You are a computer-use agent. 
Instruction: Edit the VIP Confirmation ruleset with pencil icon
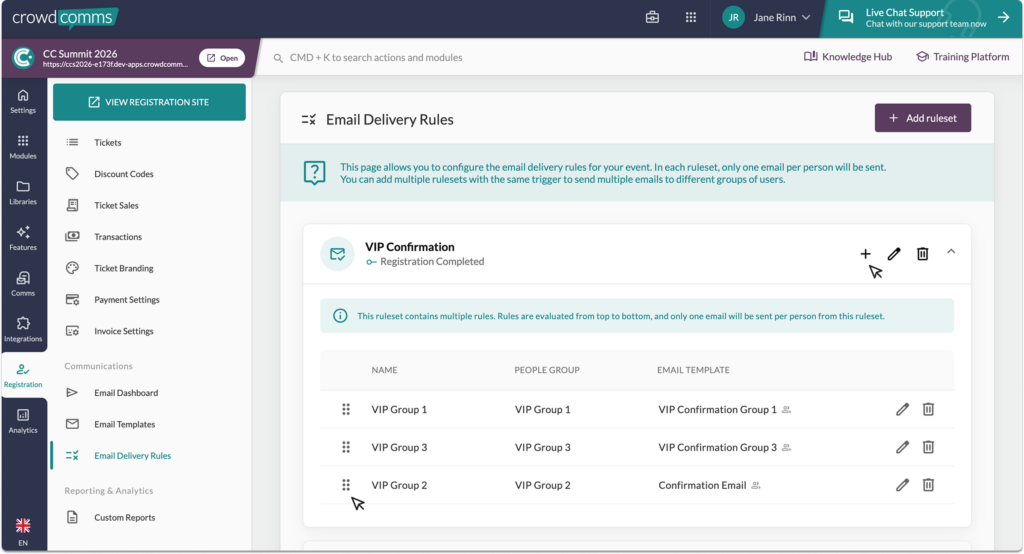894,254
